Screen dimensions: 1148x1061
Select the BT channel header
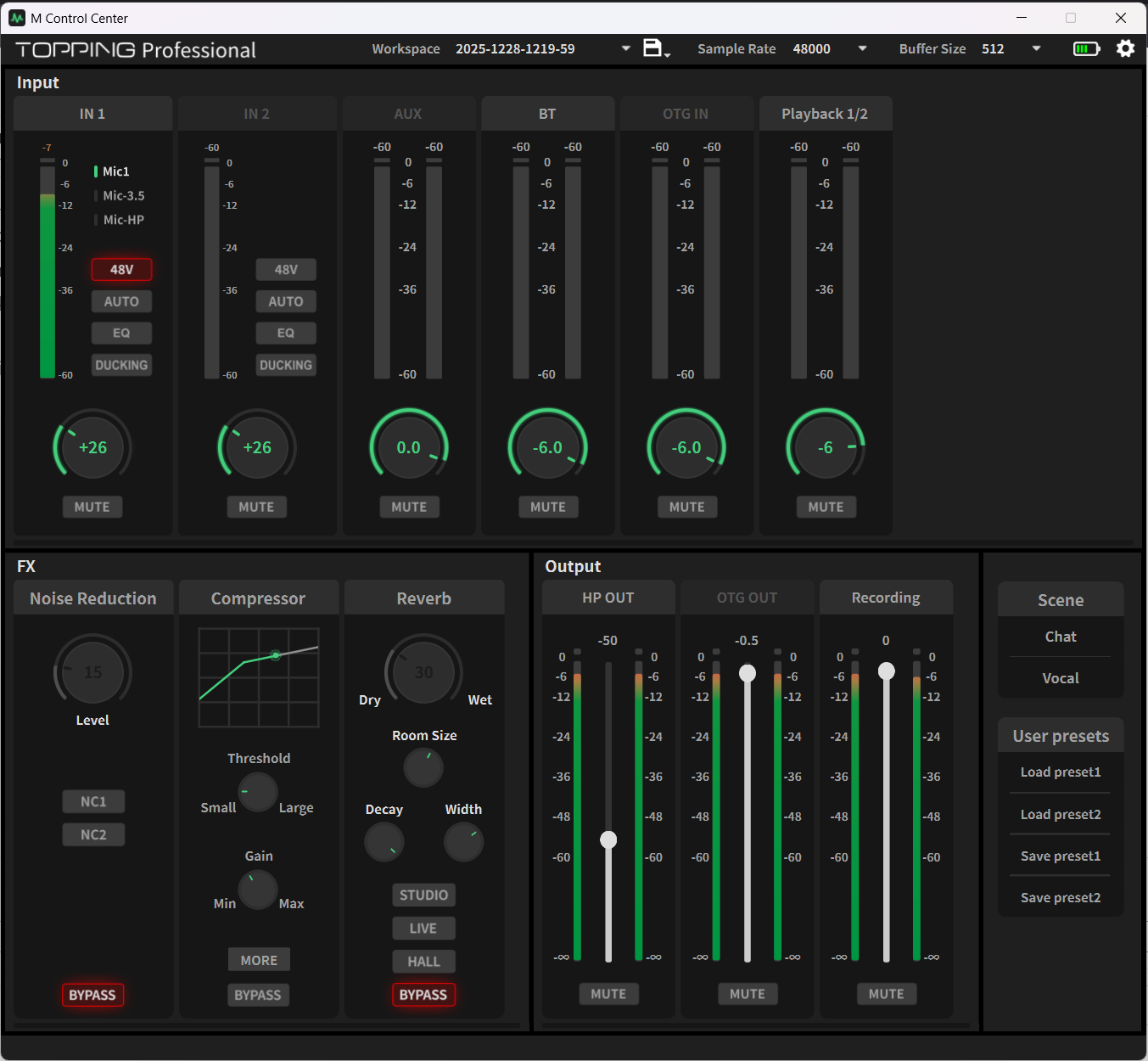548,114
